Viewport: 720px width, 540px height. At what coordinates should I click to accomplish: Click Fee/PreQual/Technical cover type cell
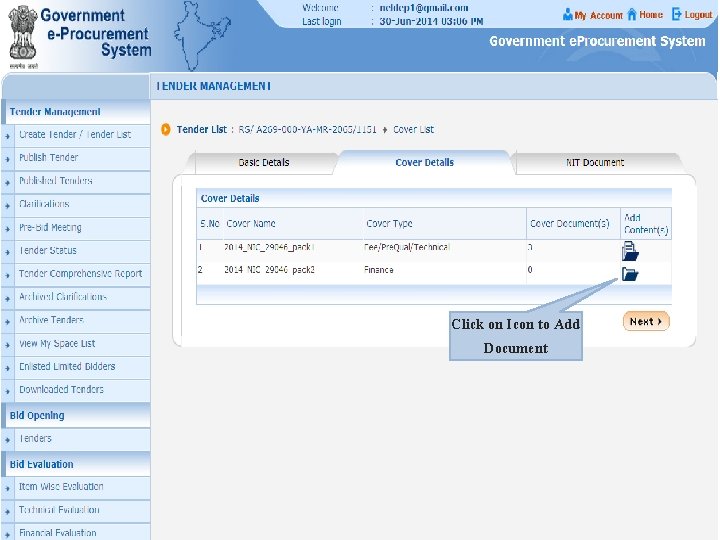pos(407,247)
